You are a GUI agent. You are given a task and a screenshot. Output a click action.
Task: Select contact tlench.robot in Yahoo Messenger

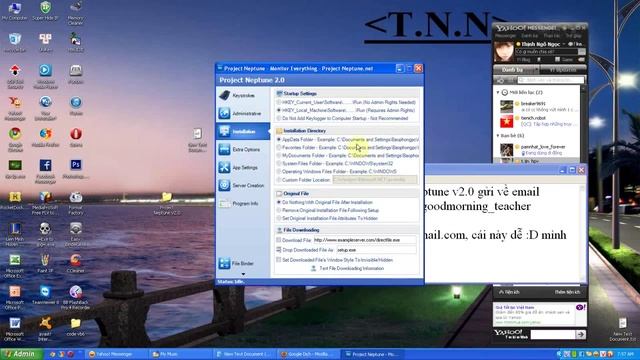click(x=539, y=121)
